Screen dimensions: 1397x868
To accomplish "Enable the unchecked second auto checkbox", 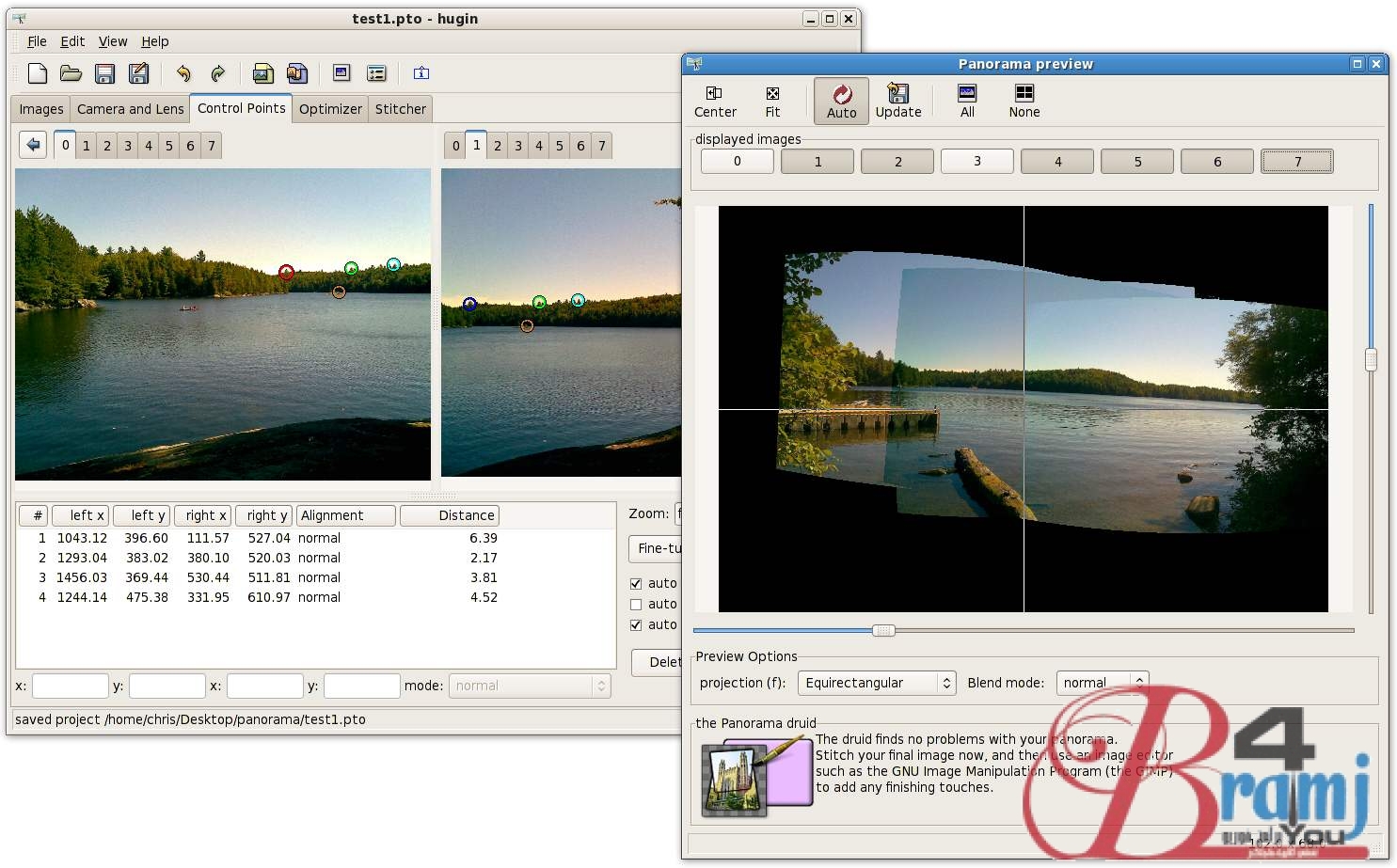I will click(636, 605).
